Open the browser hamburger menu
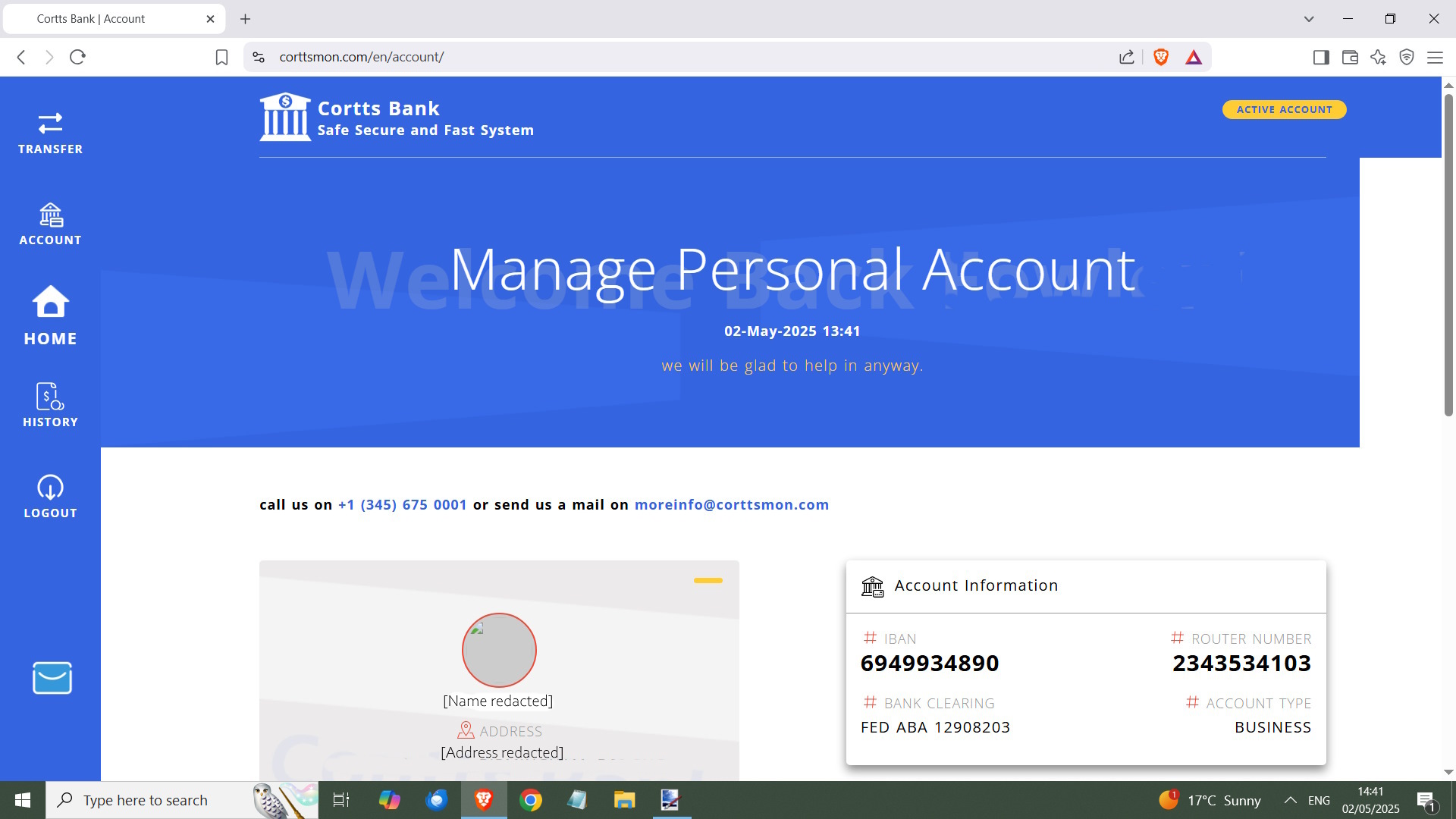The width and height of the screenshot is (1456, 819). (1435, 57)
